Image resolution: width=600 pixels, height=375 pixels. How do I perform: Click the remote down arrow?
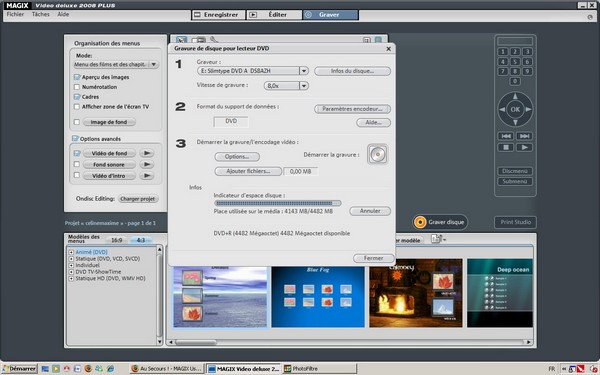tap(515, 122)
